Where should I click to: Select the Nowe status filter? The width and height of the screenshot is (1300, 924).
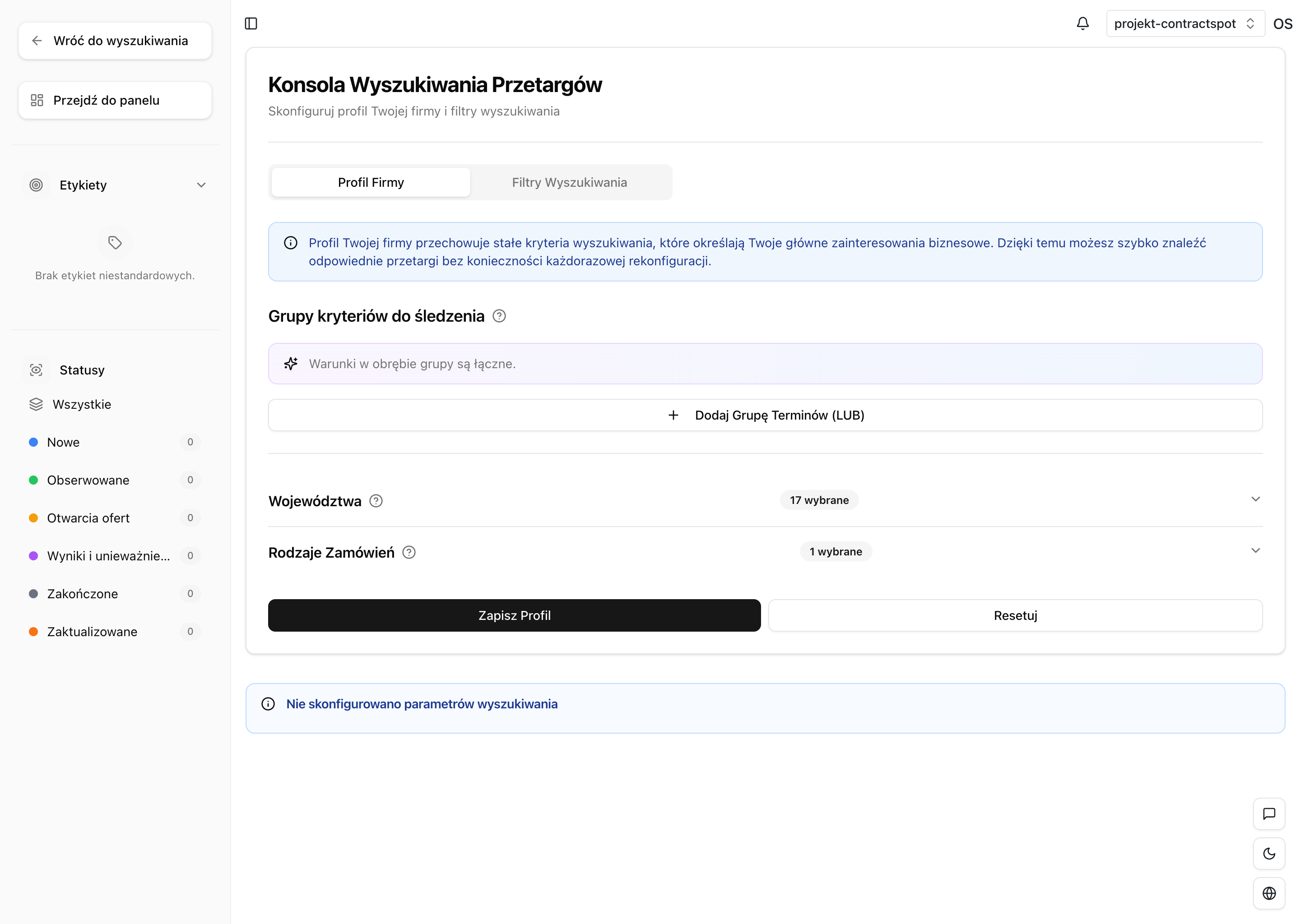[x=63, y=442]
